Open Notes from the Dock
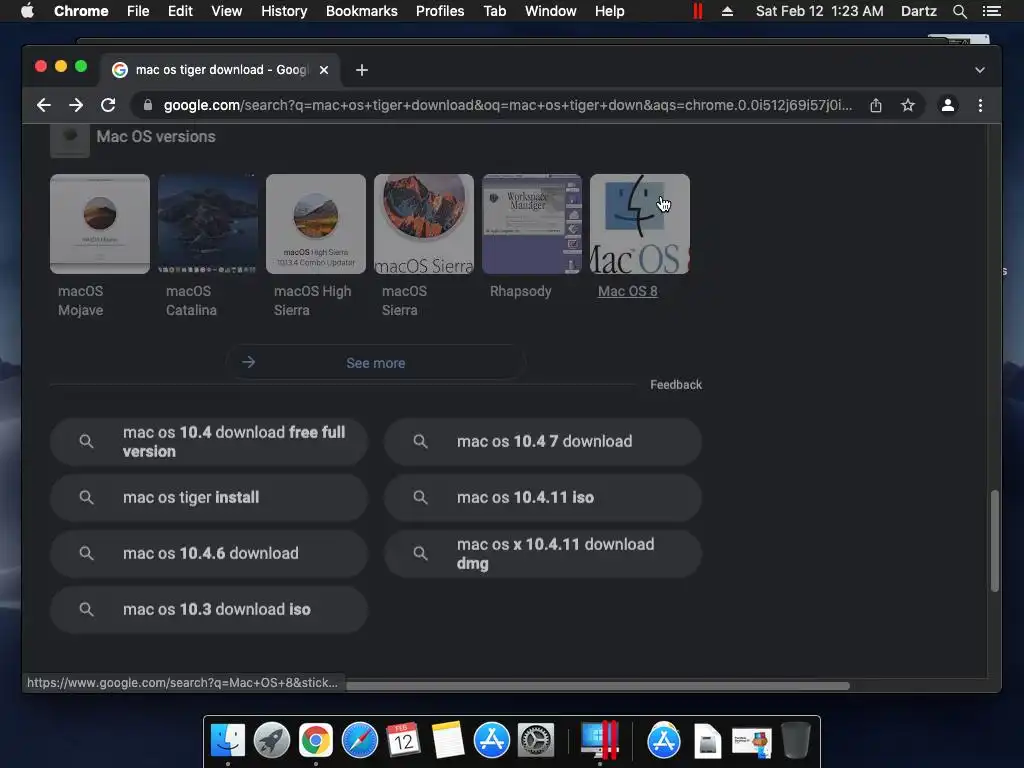The width and height of the screenshot is (1024, 768). 448,741
